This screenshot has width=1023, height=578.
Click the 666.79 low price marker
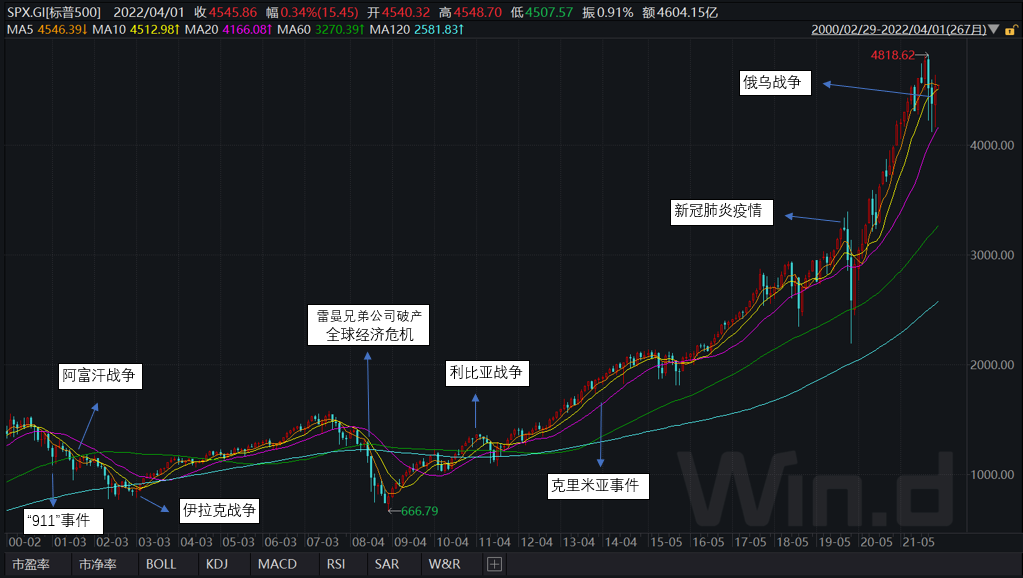419,511
